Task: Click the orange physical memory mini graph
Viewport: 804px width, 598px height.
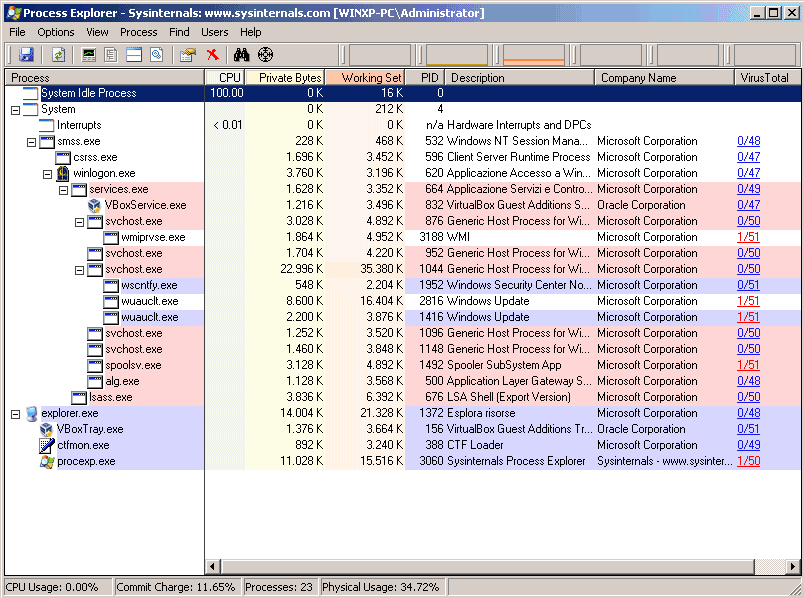Action: pyautogui.click(x=534, y=55)
